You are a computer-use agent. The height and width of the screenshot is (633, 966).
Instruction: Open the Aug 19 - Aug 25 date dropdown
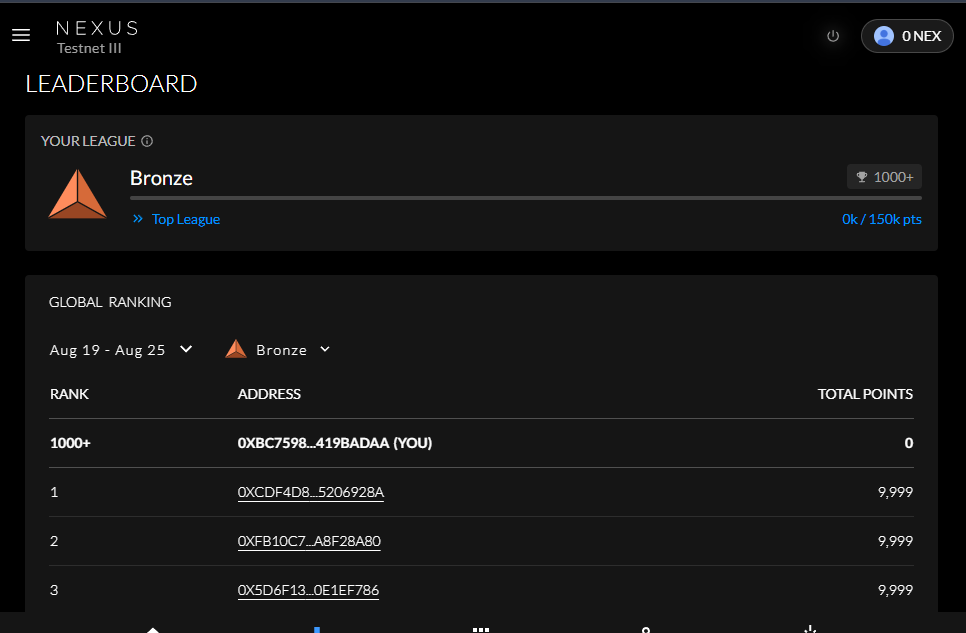point(121,350)
